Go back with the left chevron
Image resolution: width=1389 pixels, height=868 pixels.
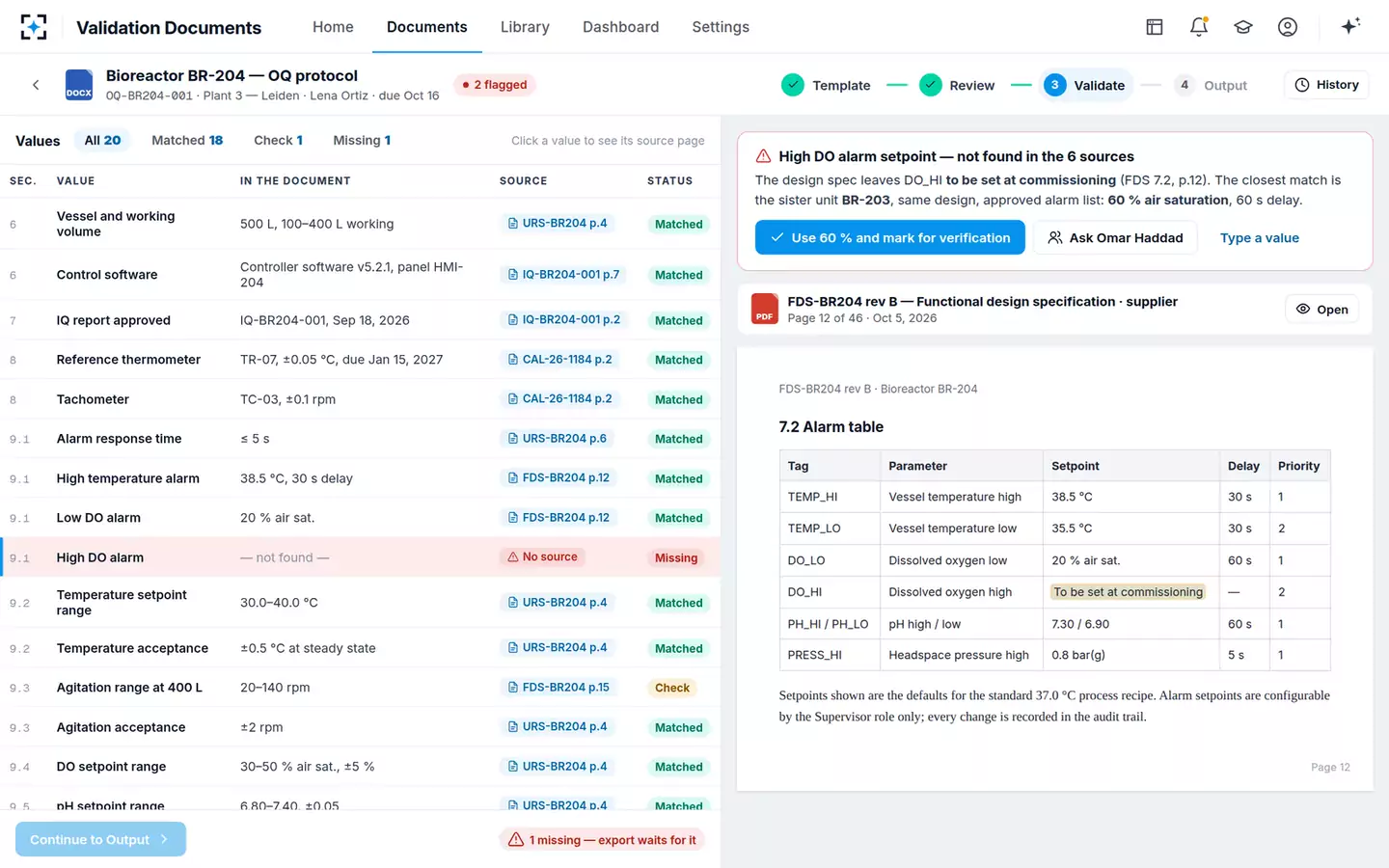36,85
